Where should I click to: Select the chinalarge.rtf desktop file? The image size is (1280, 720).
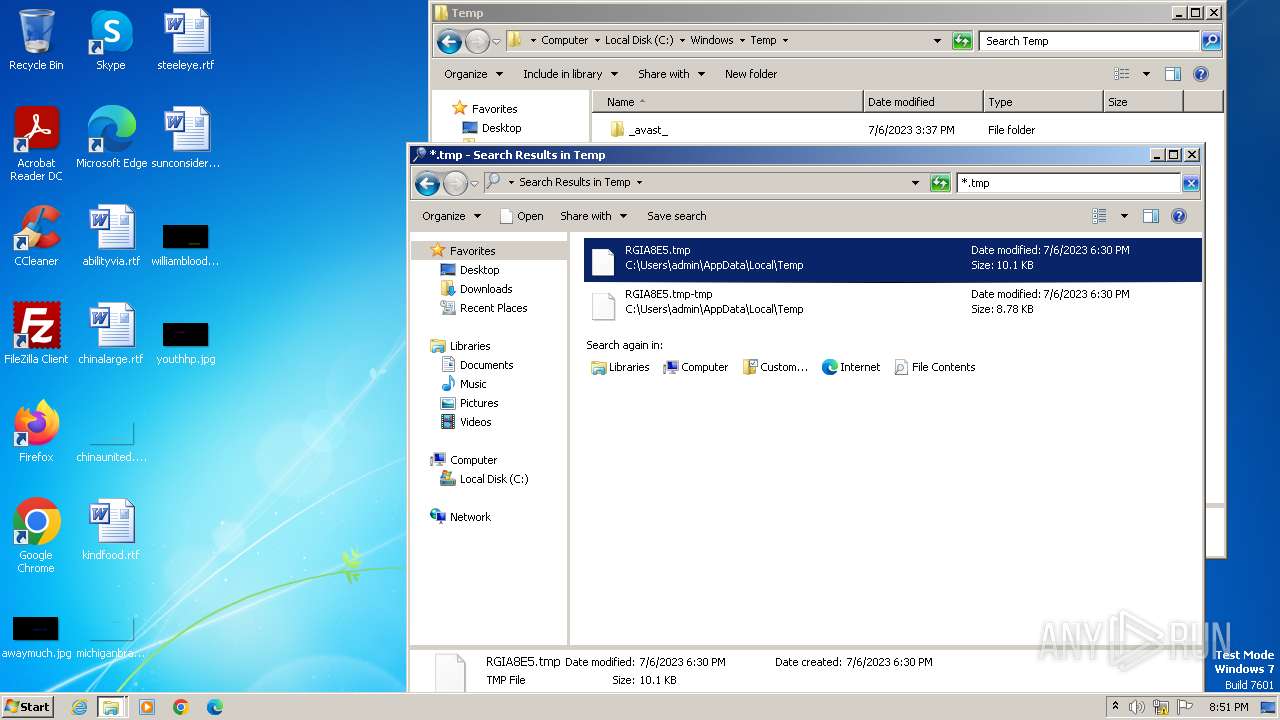pos(111,334)
